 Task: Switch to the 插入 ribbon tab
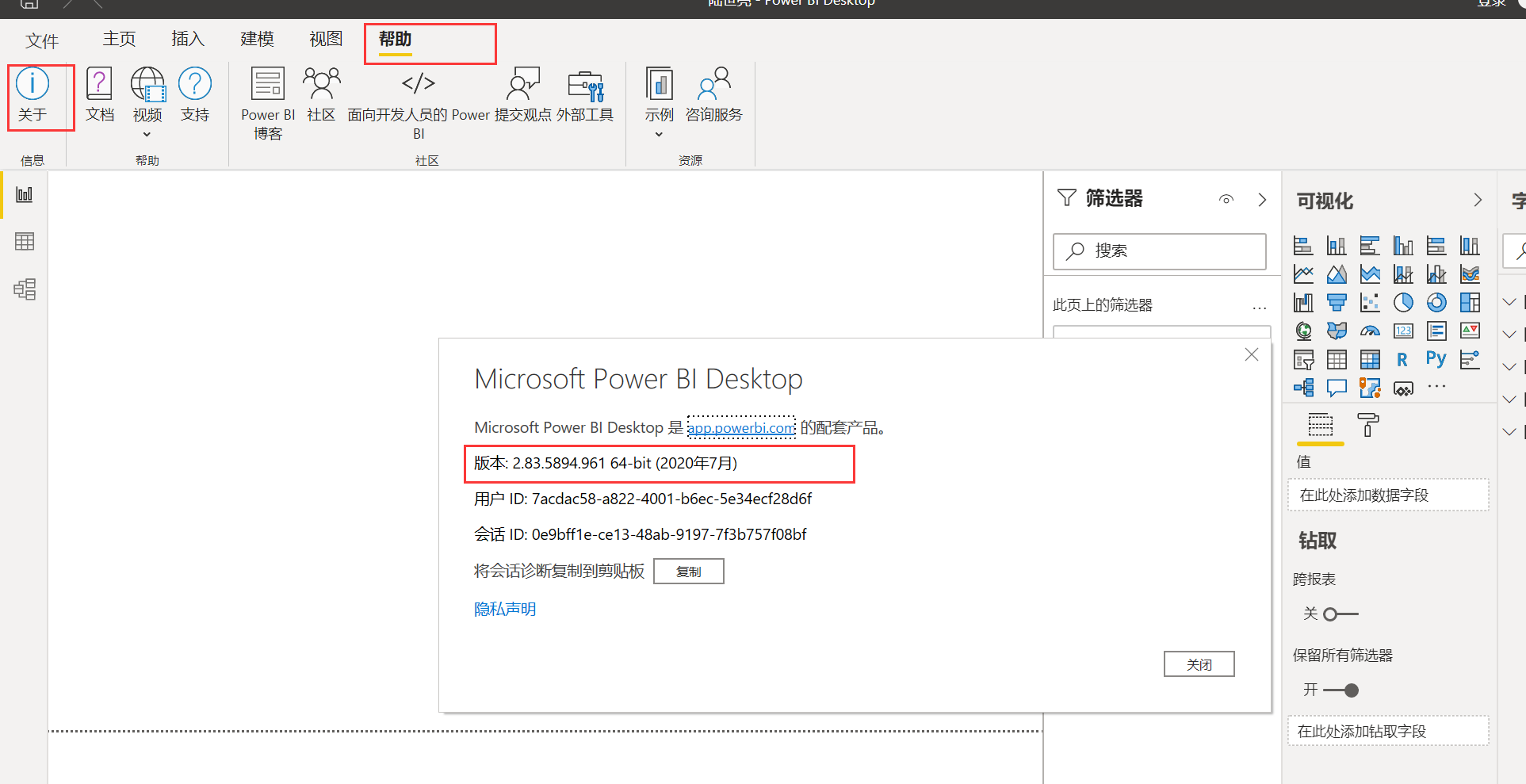(188, 39)
